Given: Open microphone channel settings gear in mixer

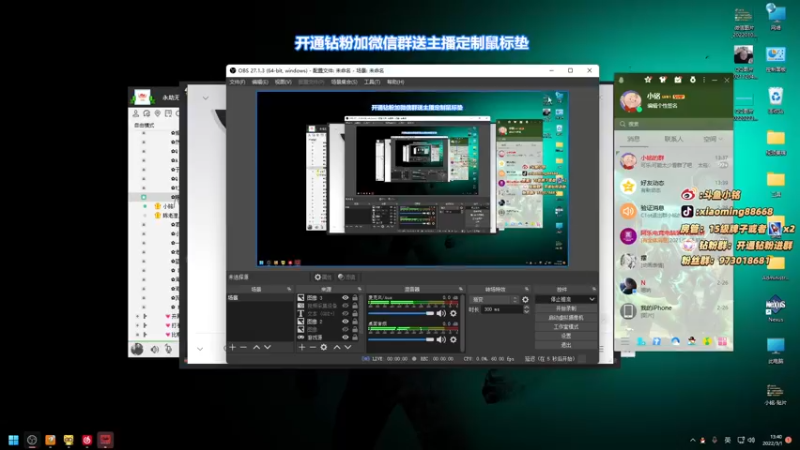Looking at the screenshot, I should tap(453, 313).
